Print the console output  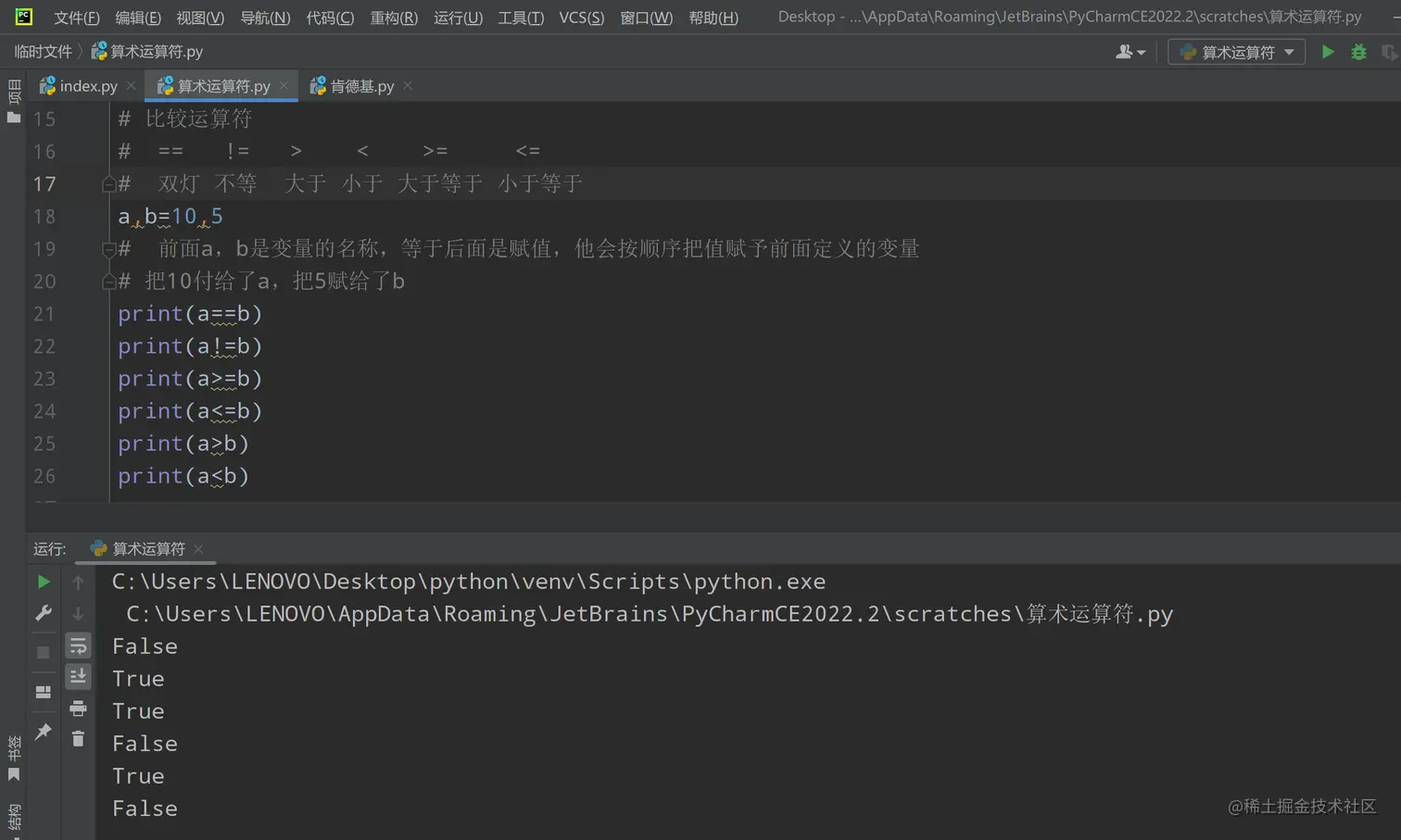(78, 708)
